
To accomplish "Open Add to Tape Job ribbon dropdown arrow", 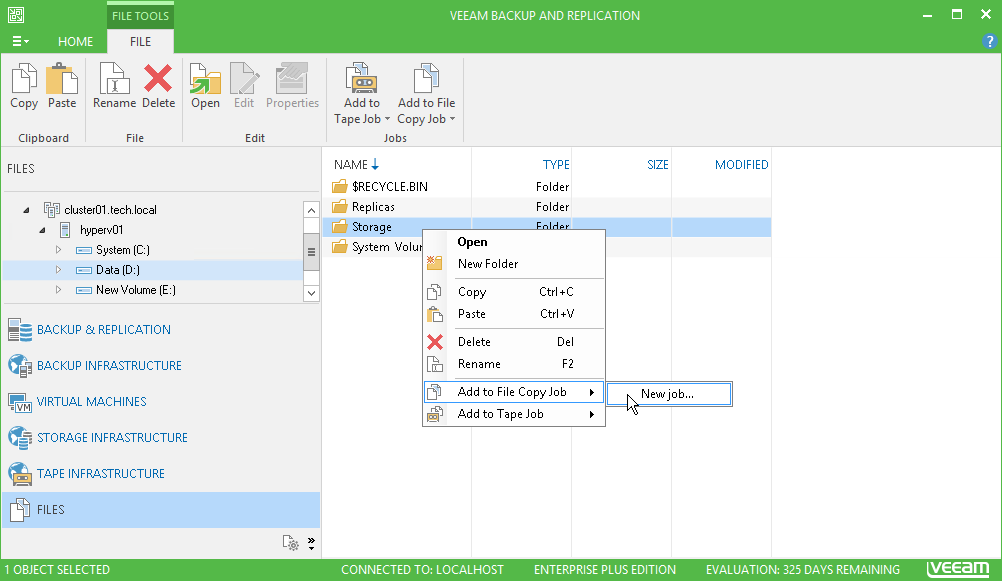I will pos(387,120).
